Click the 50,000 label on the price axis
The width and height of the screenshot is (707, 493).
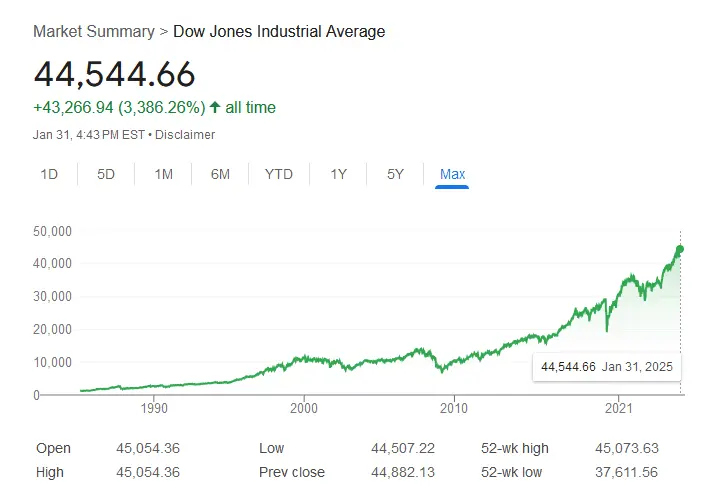(x=51, y=231)
